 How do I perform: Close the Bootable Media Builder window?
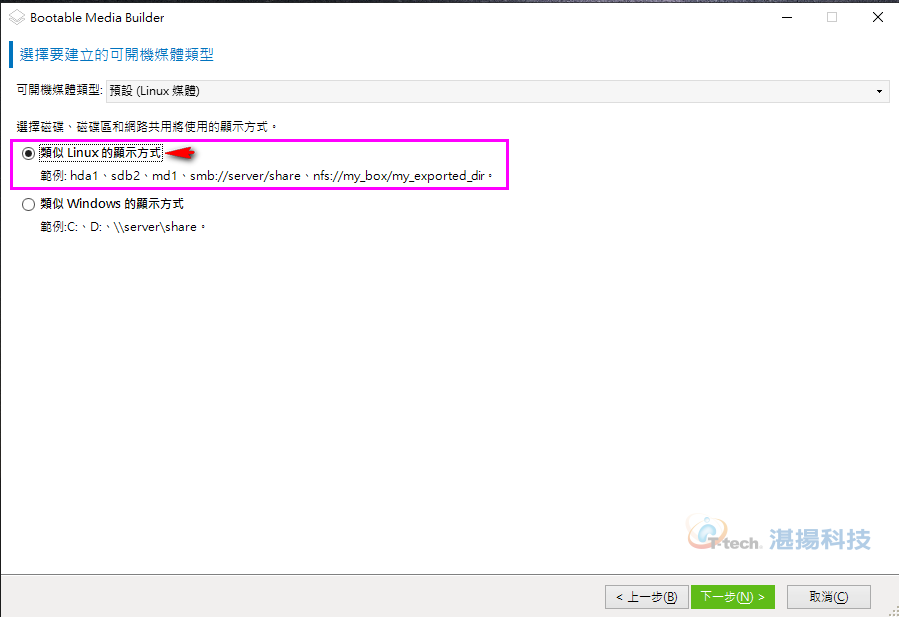pyautogui.click(x=877, y=18)
